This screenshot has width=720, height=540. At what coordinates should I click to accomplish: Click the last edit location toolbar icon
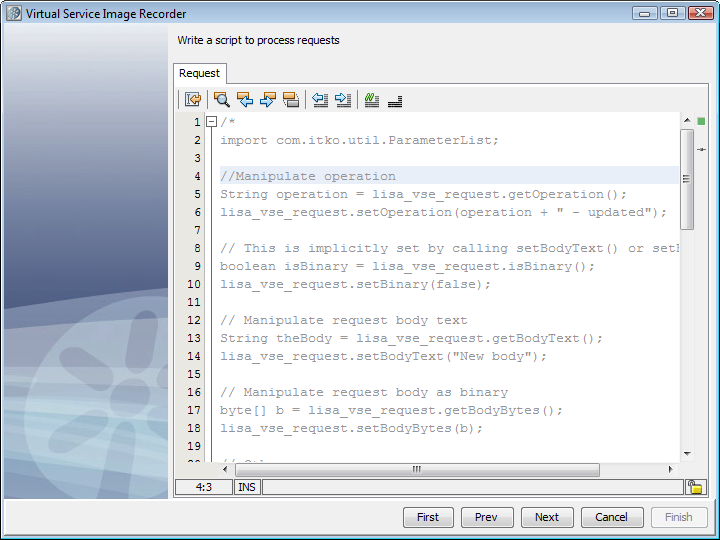click(x=193, y=99)
